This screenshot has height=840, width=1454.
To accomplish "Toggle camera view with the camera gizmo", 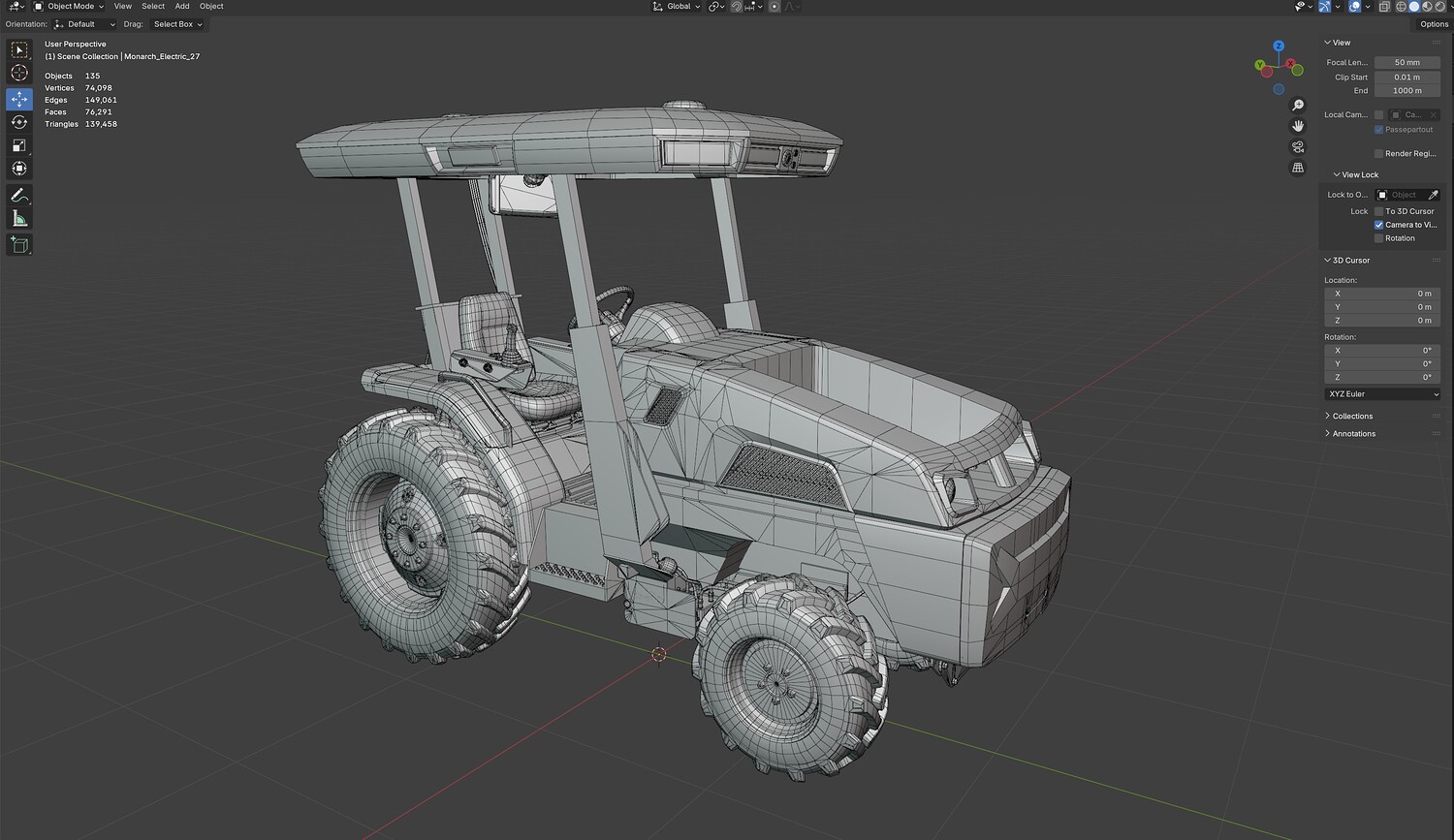I will 1298,147.
